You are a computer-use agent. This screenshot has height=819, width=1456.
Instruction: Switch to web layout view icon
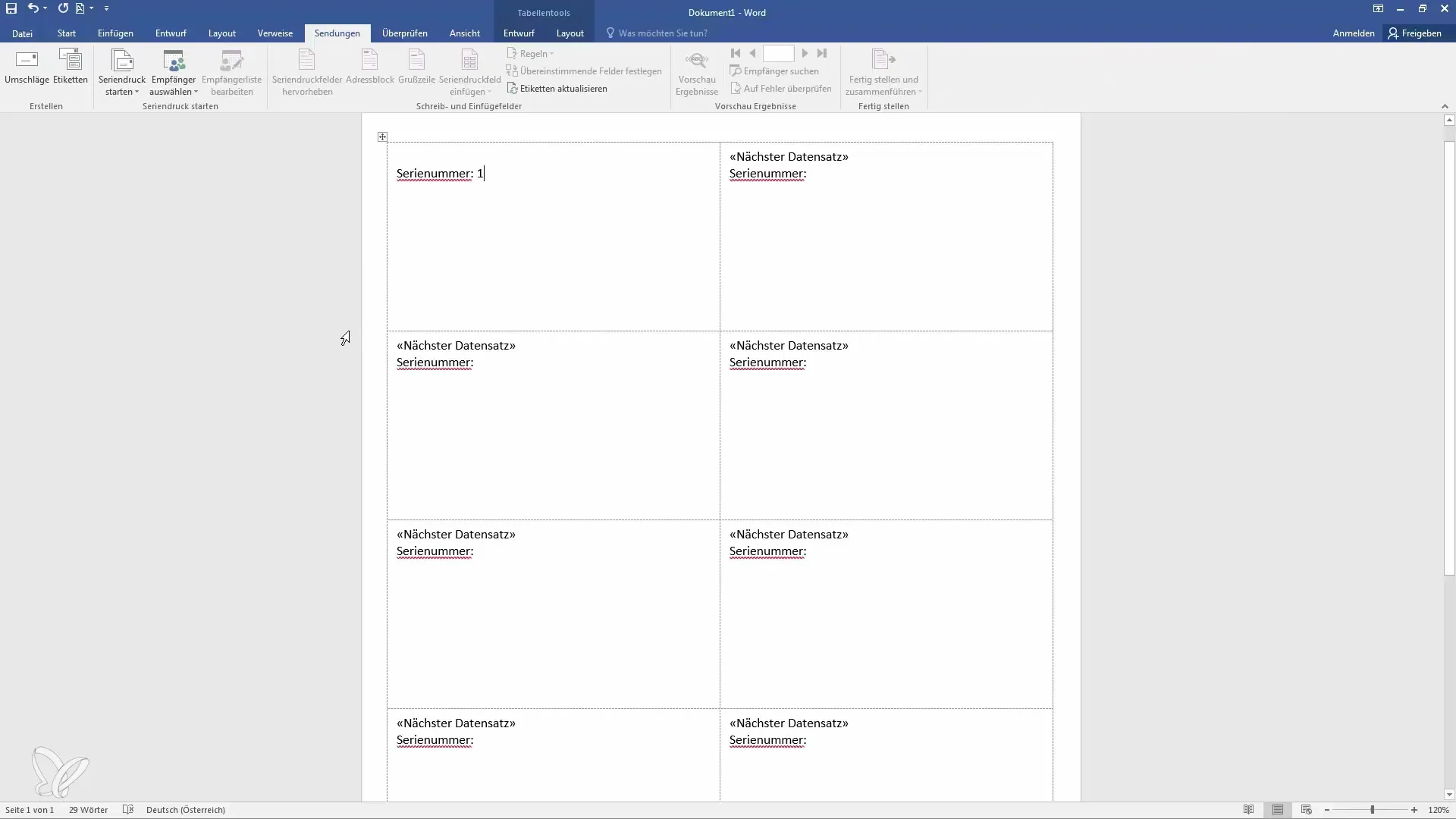1306,810
